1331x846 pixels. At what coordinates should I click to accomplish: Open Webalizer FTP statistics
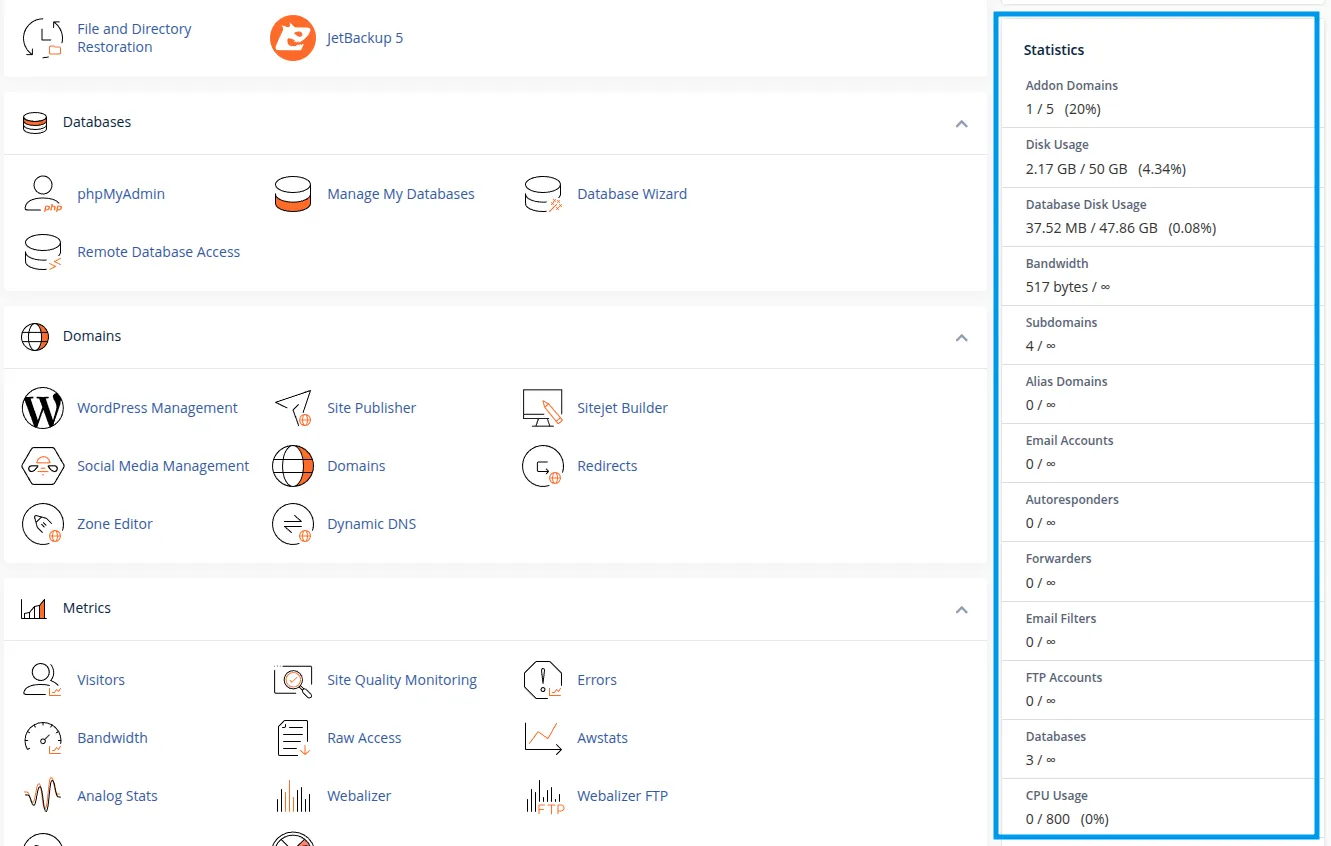point(622,795)
